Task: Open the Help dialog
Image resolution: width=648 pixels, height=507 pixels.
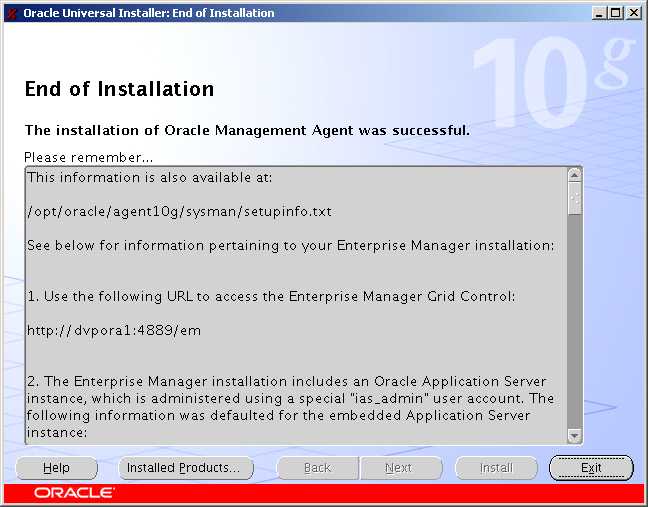Action: pos(57,468)
